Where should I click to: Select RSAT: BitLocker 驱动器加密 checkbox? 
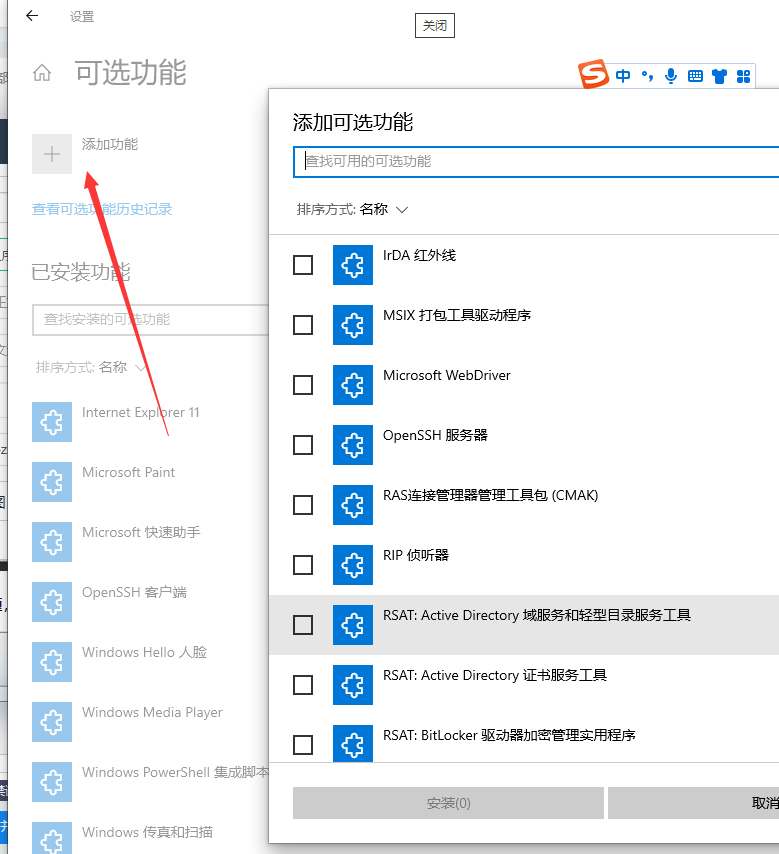coord(303,745)
